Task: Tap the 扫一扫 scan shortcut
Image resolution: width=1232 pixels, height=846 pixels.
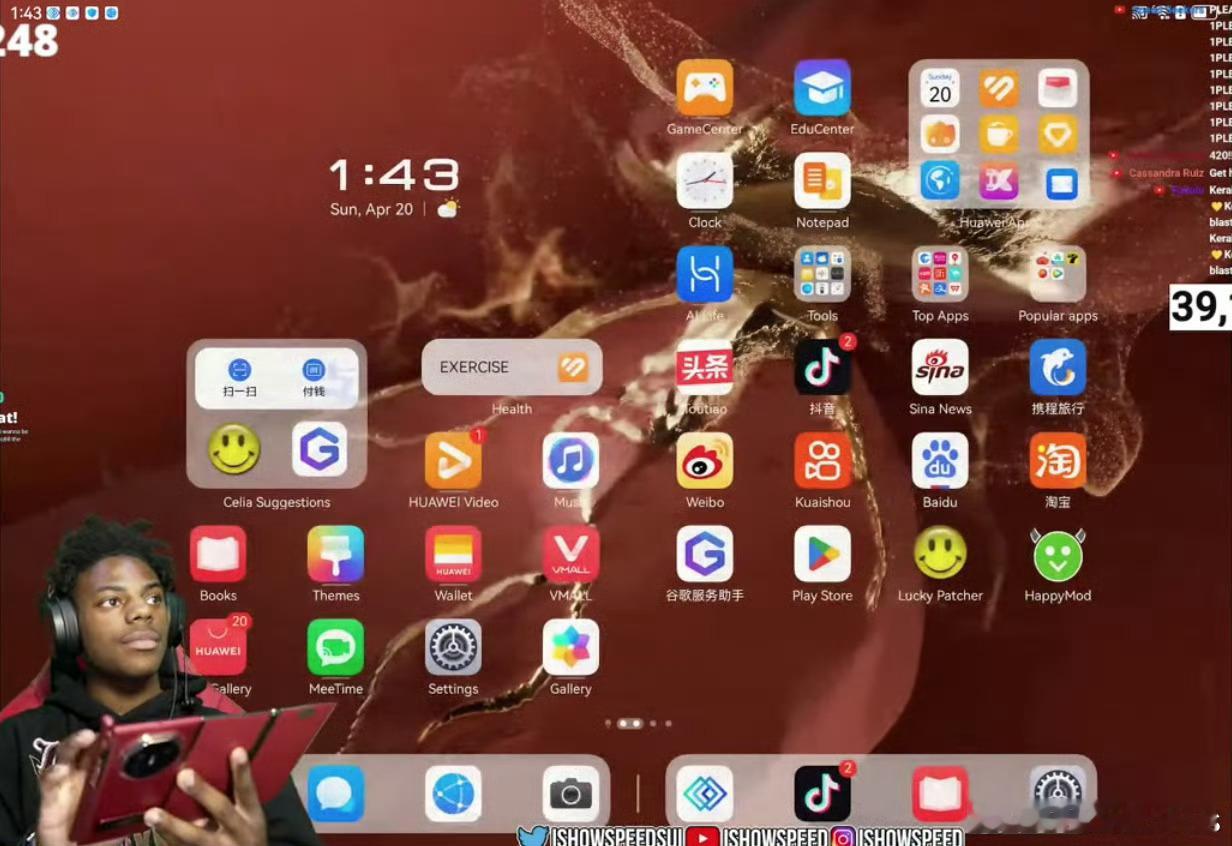Action: point(239,378)
